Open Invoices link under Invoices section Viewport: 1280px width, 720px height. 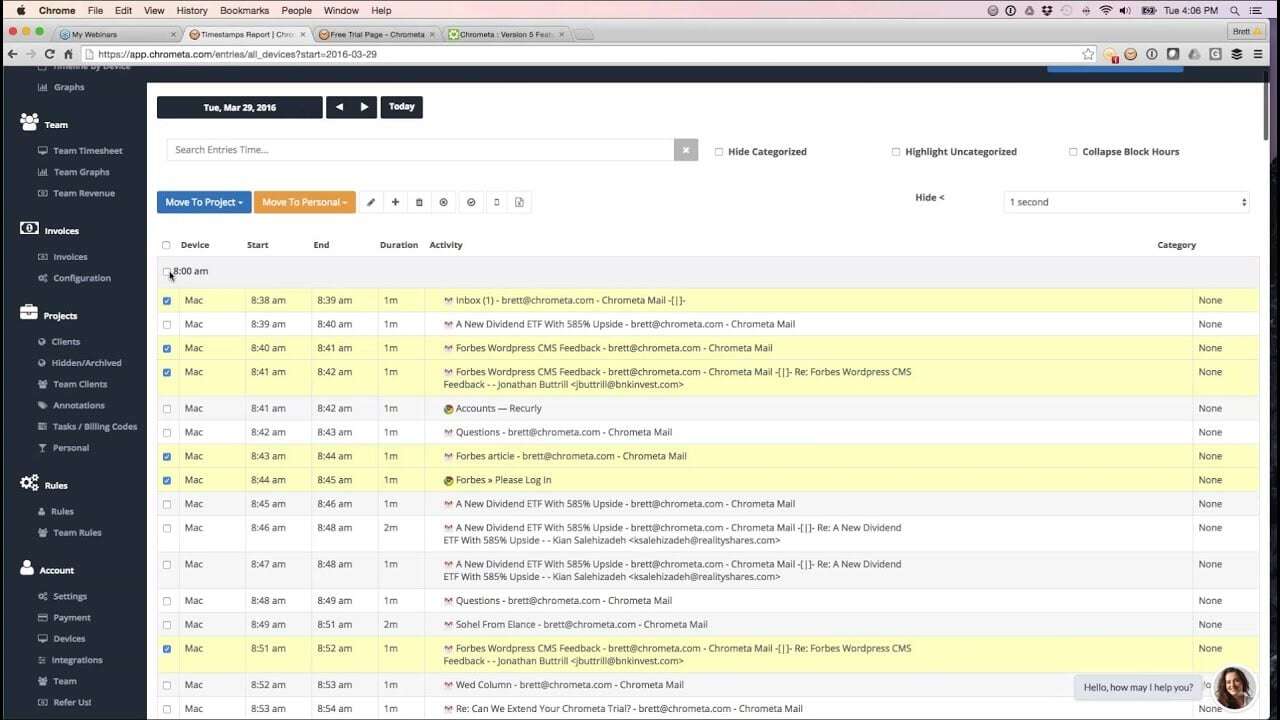point(70,257)
